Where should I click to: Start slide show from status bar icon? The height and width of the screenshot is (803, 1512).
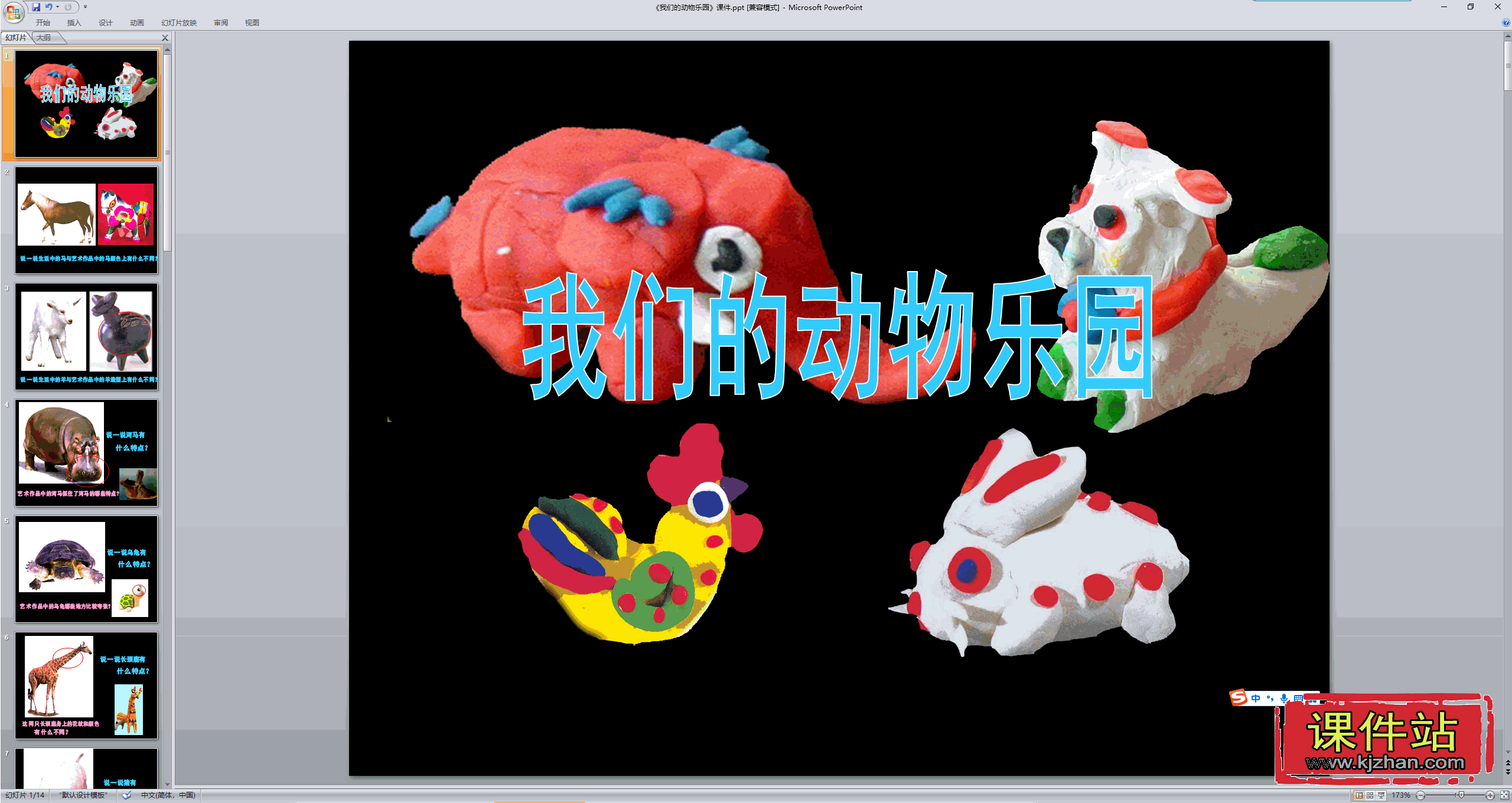click(x=1381, y=795)
